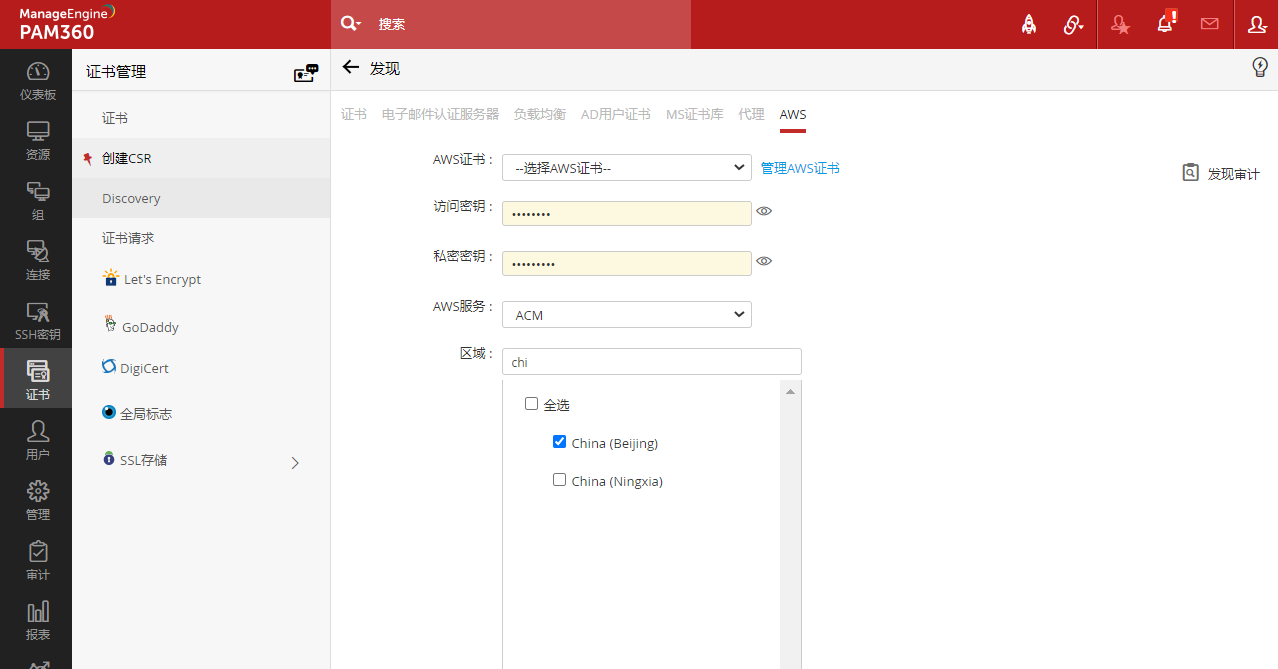Click the 发现审计 clipboard icon
The height and width of the screenshot is (669, 1278).
tap(1190, 172)
